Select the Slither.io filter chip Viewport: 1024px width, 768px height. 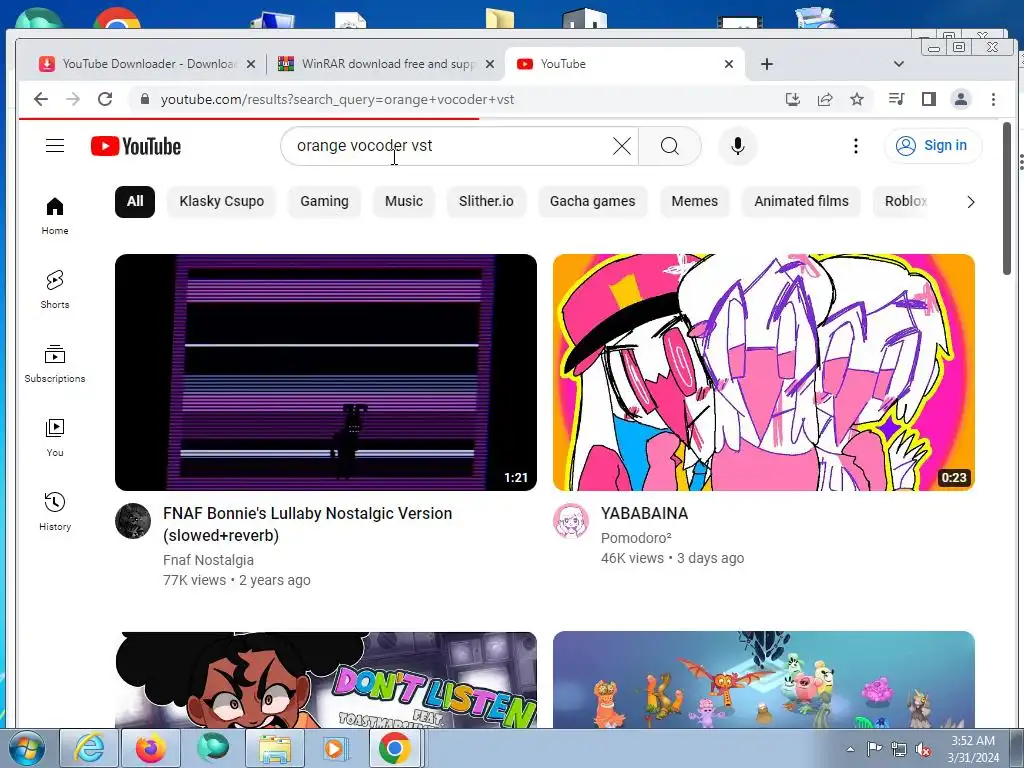pyautogui.click(x=486, y=201)
